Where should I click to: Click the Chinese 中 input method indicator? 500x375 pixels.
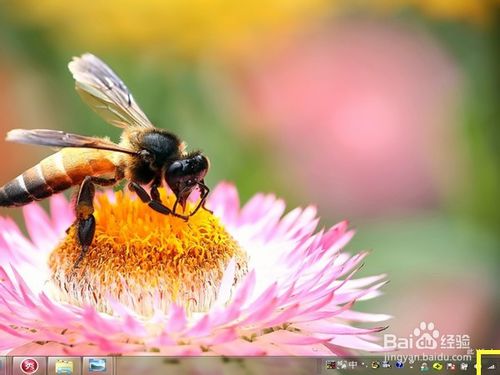click(x=353, y=365)
